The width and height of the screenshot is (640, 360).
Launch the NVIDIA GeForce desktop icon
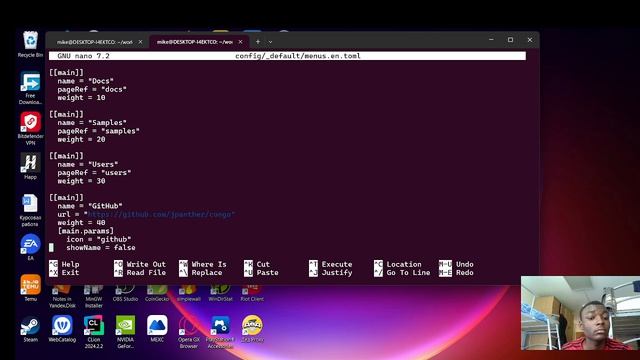[x=125, y=331]
